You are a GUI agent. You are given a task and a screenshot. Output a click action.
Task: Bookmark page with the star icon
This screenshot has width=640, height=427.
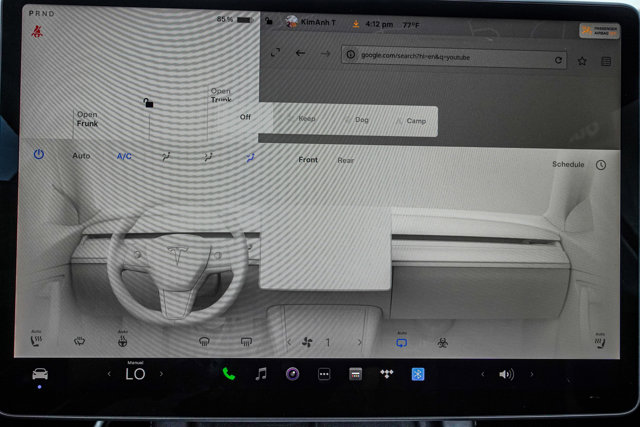(x=582, y=61)
